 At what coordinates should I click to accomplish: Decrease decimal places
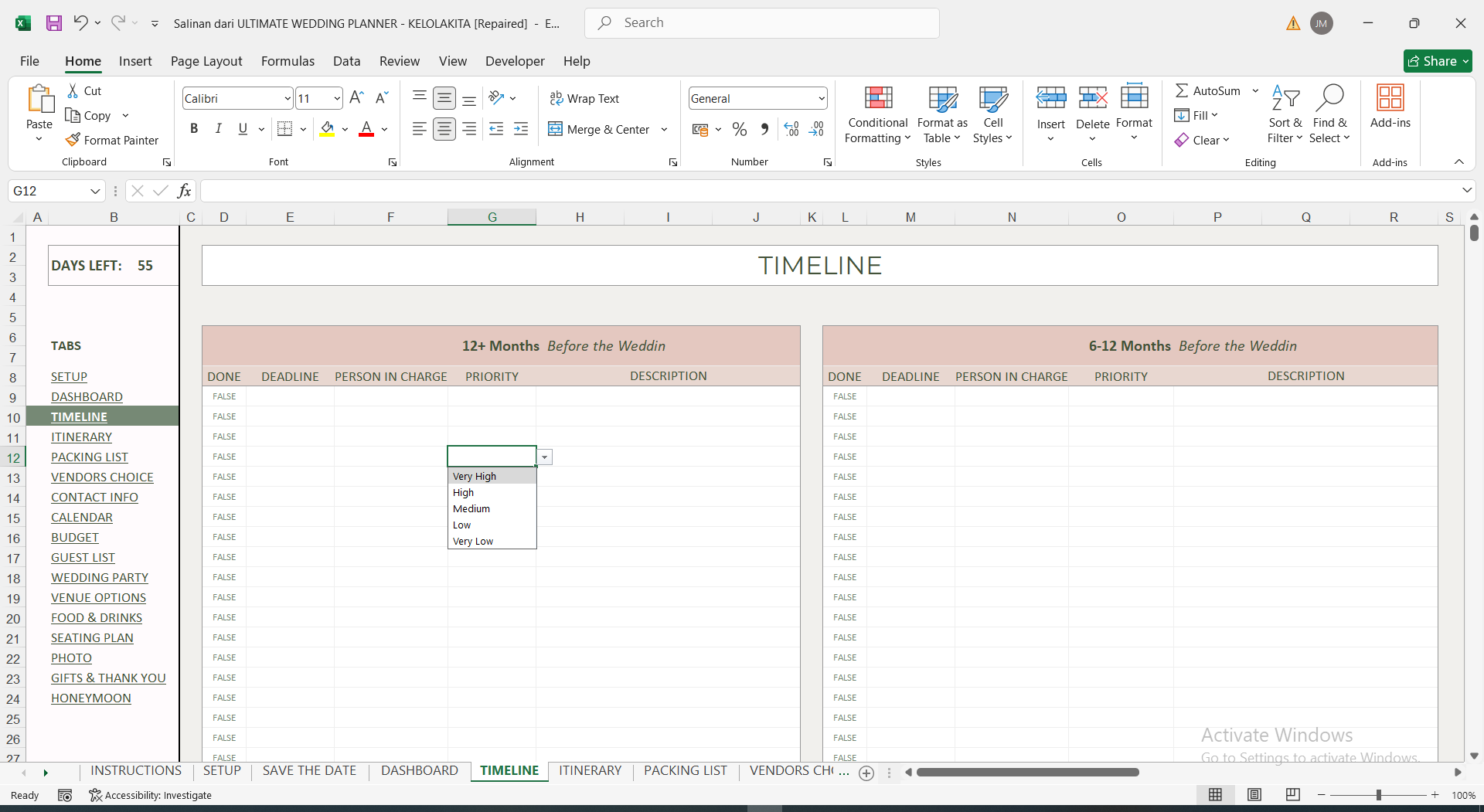(816, 129)
